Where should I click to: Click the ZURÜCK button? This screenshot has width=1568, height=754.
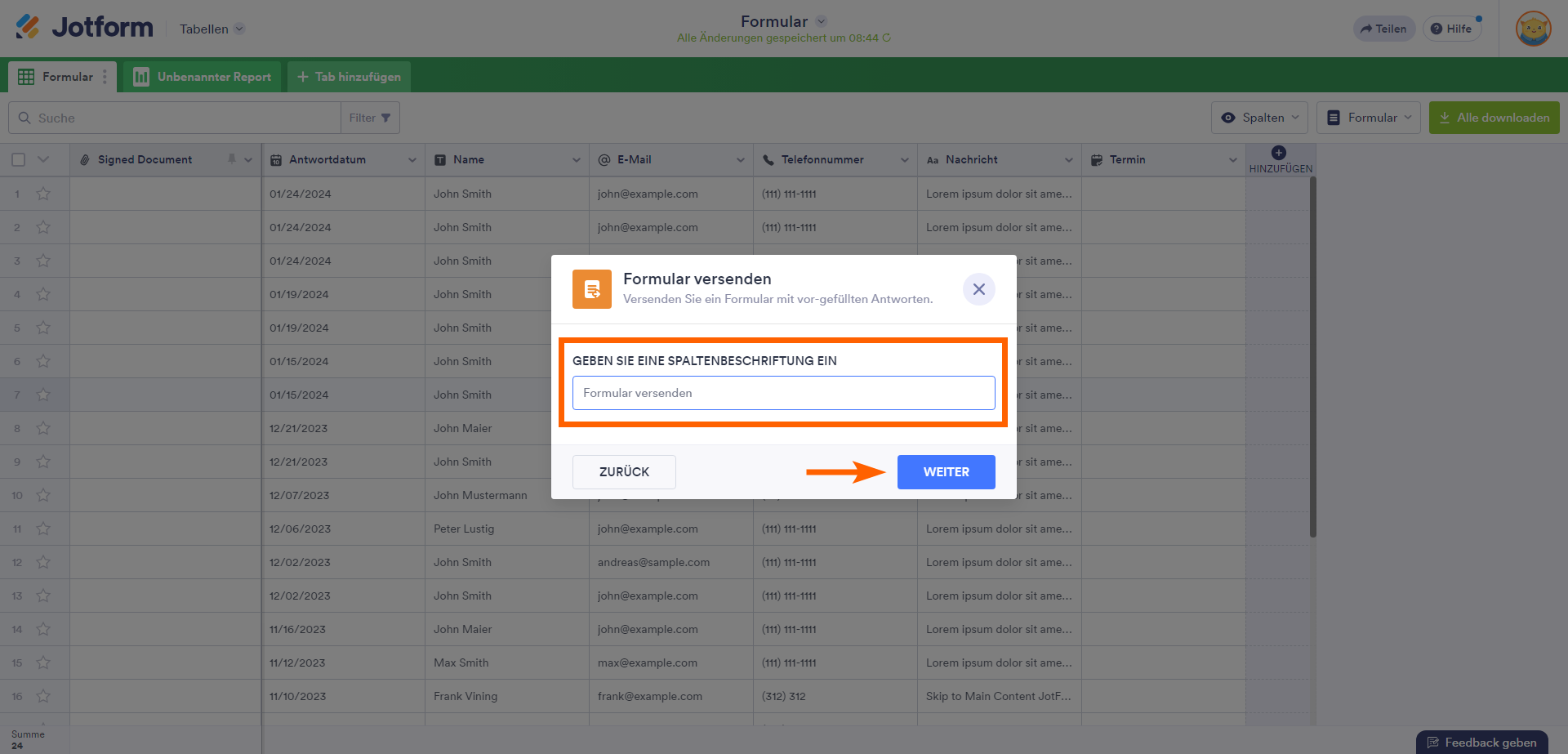[624, 472]
